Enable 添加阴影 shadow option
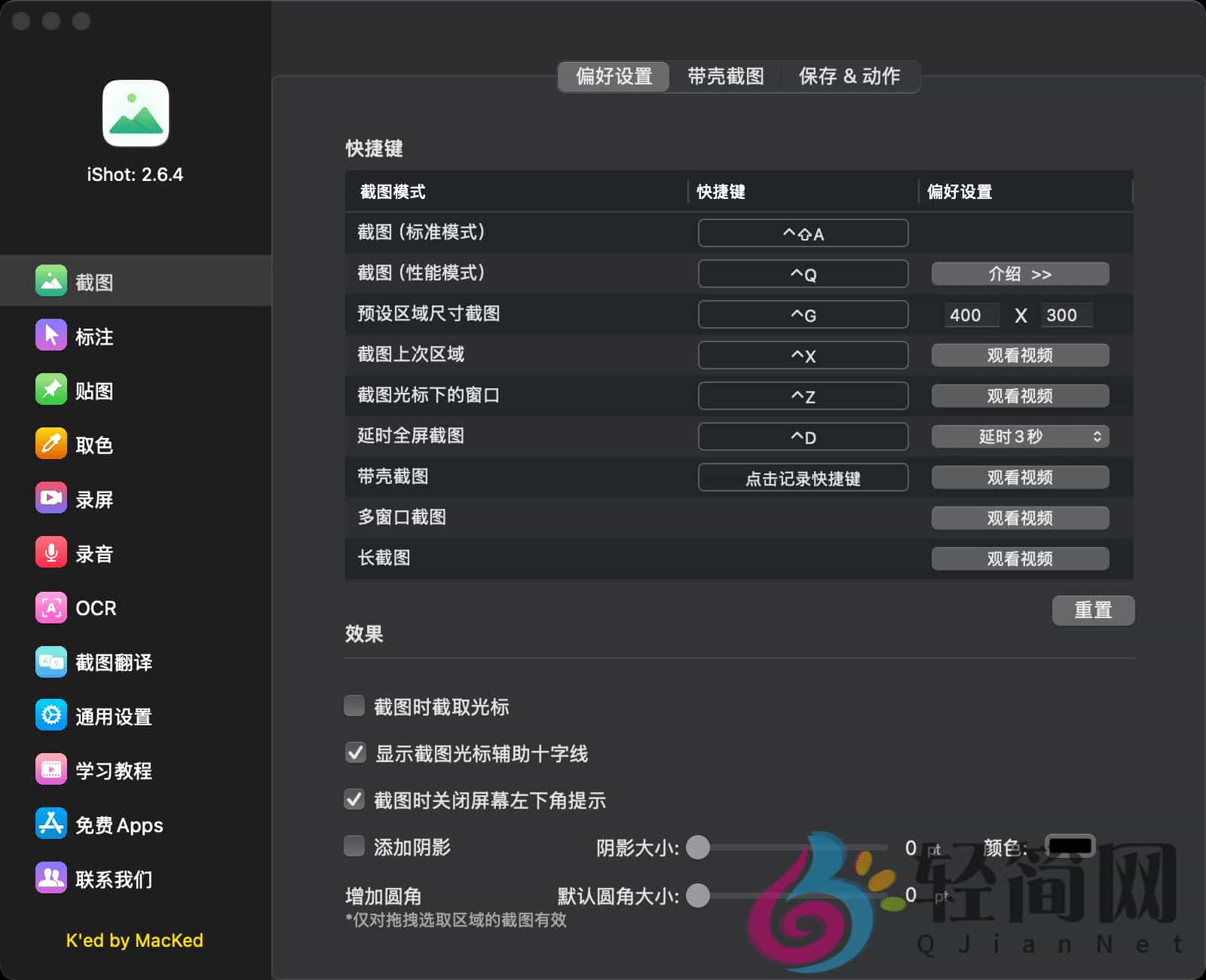Image resolution: width=1206 pixels, height=980 pixels. 354,847
